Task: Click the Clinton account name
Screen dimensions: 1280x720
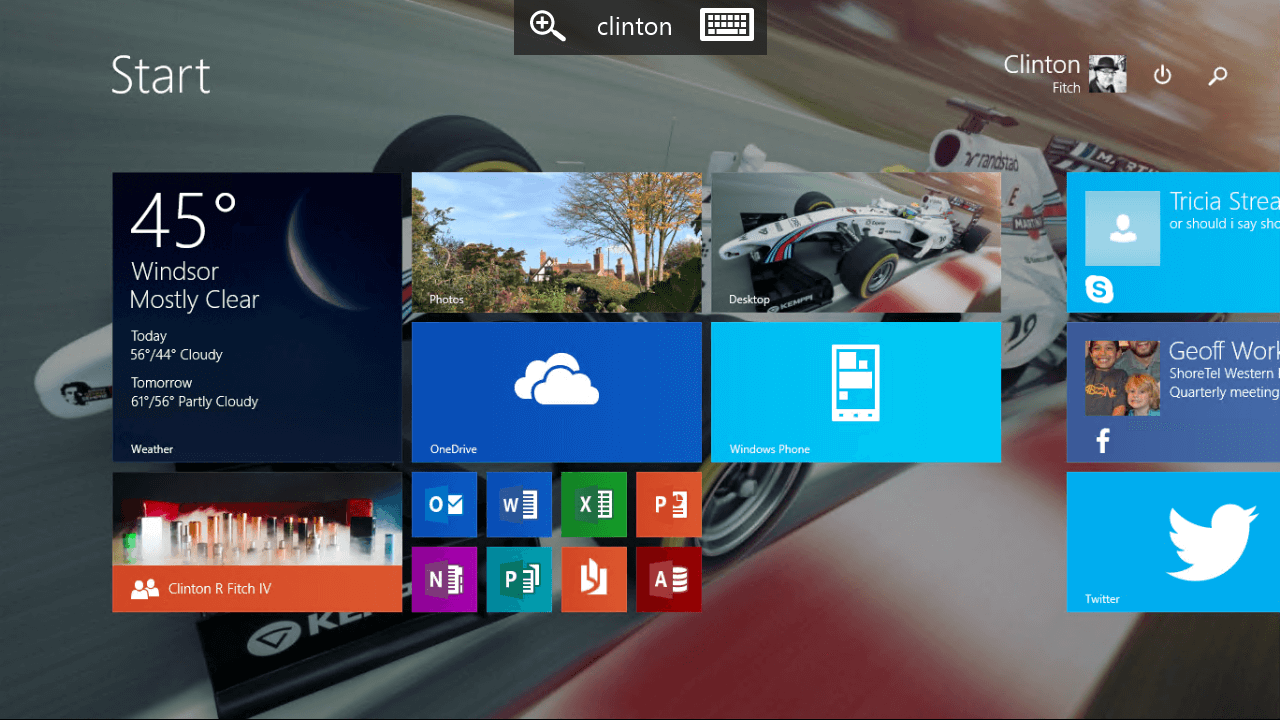Action: click(1042, 65)
